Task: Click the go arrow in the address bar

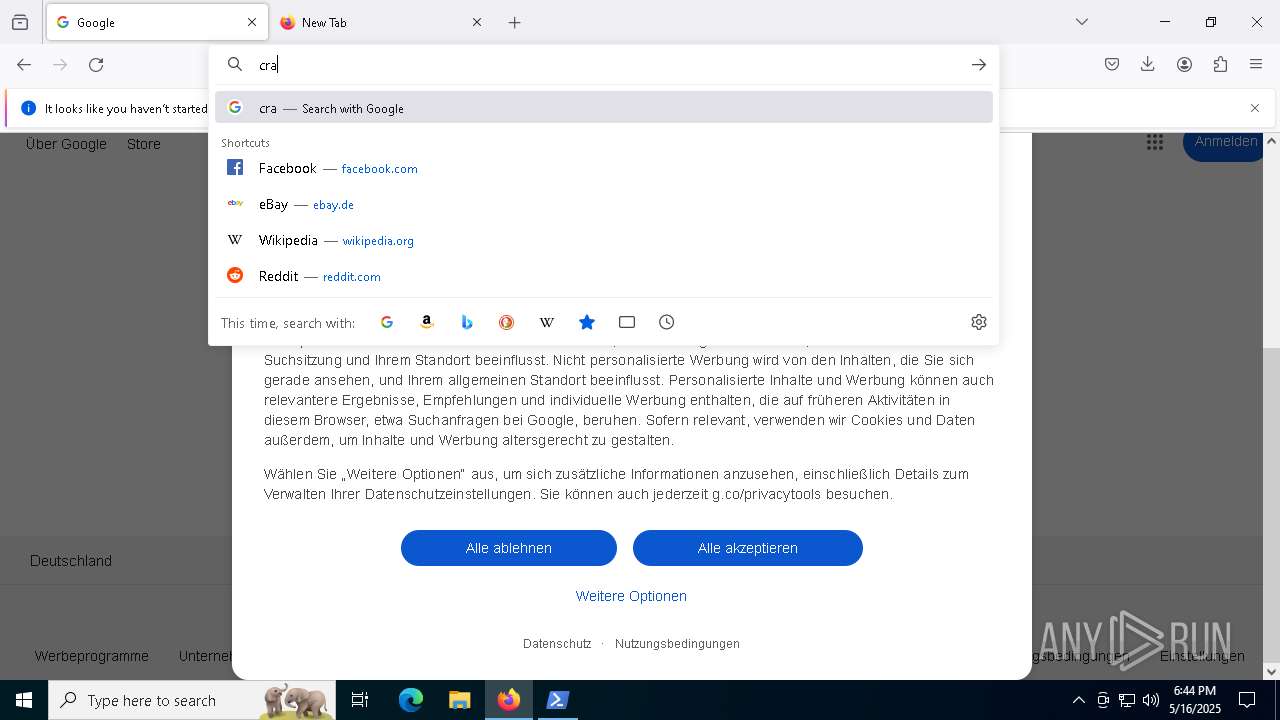Action: pyautogui.click(x=978, y=65)
